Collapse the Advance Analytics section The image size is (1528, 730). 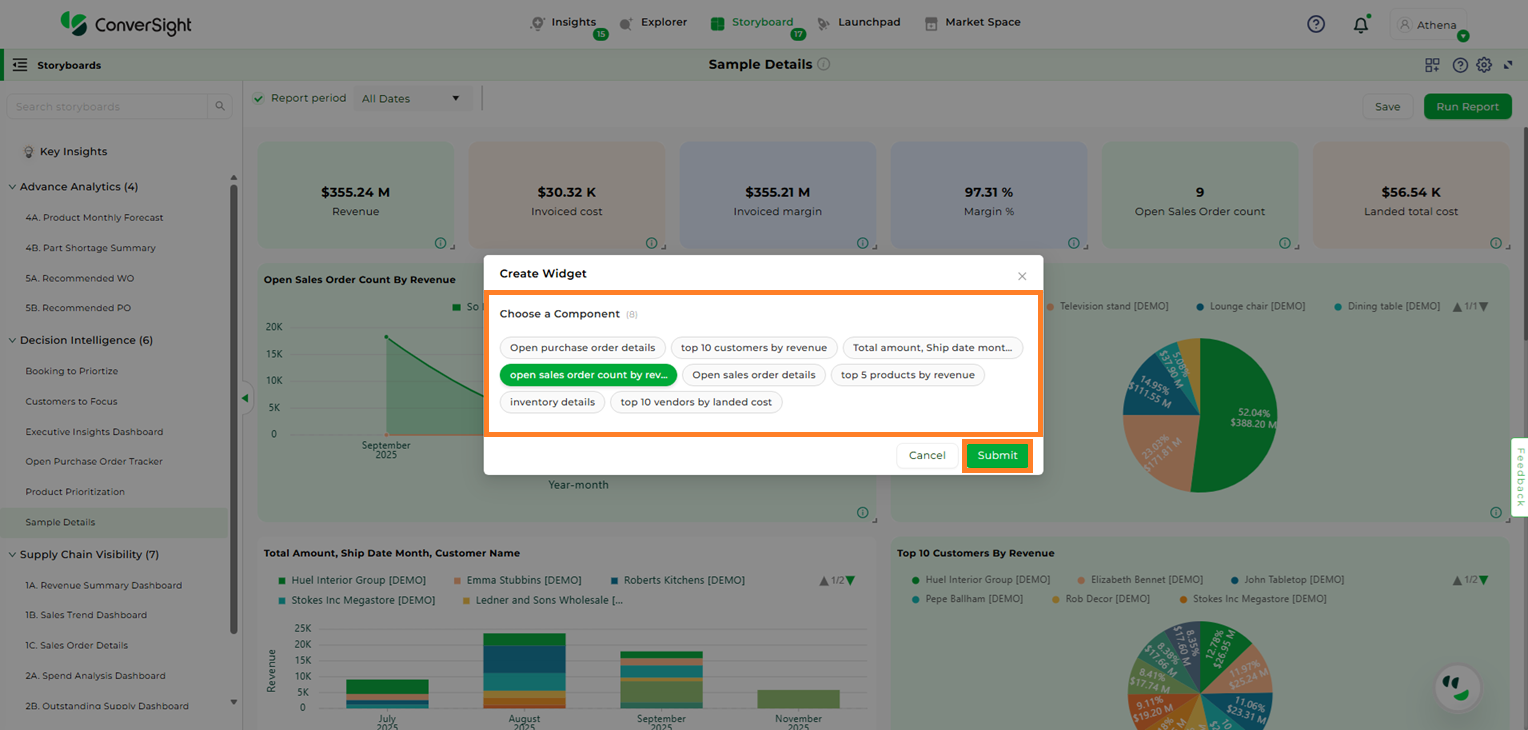(x=13, y=187)
